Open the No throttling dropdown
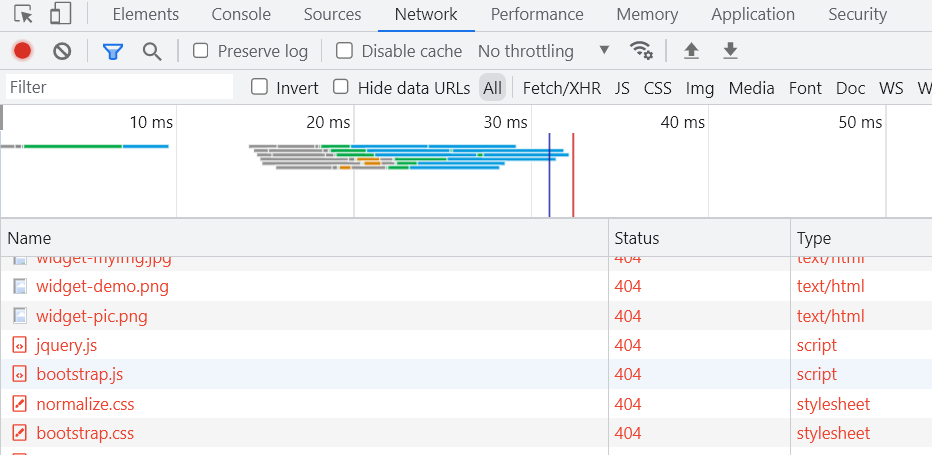932x455 pixels. pos(543,51)
